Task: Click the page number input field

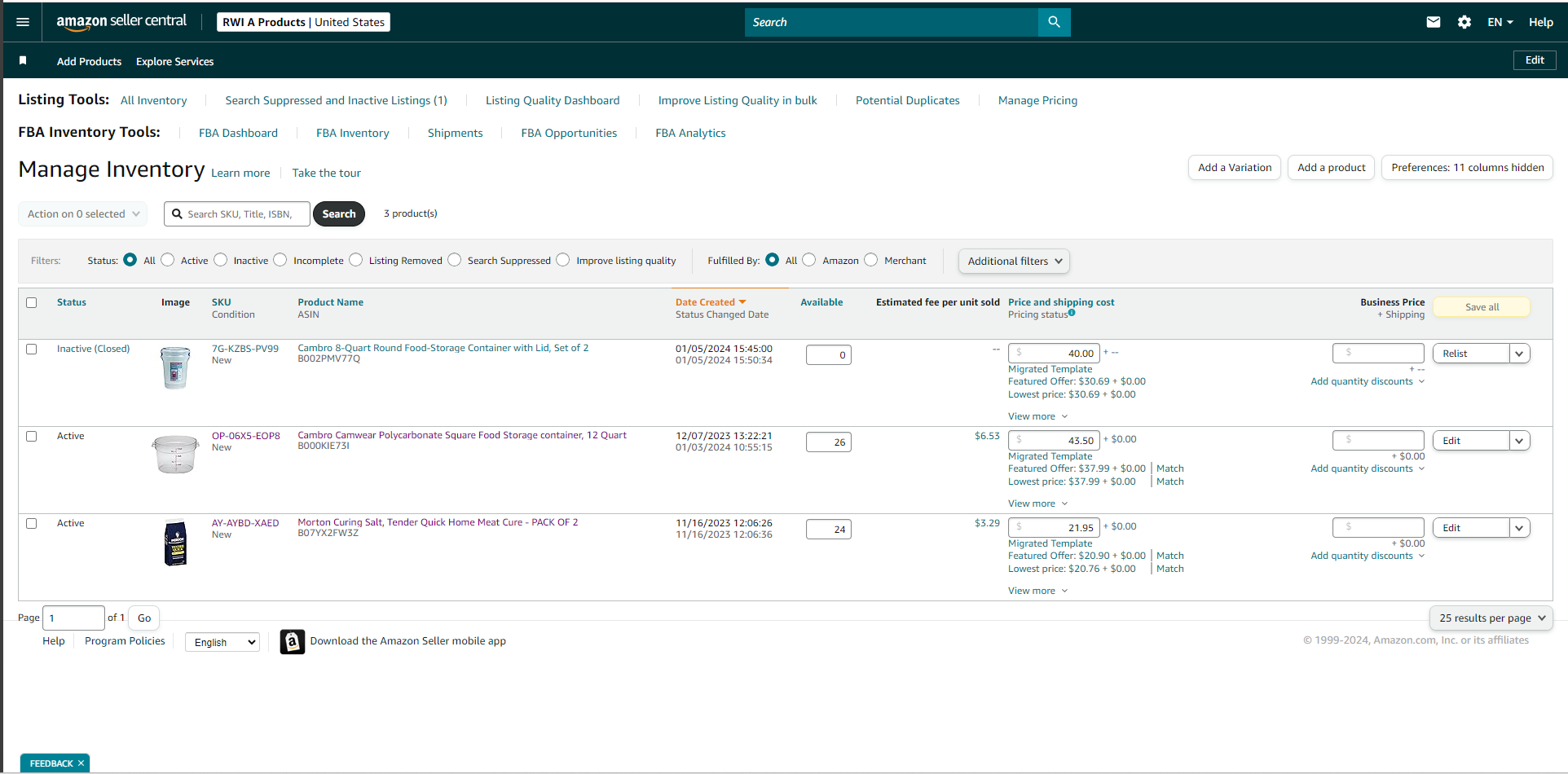Action: (73, 618)
